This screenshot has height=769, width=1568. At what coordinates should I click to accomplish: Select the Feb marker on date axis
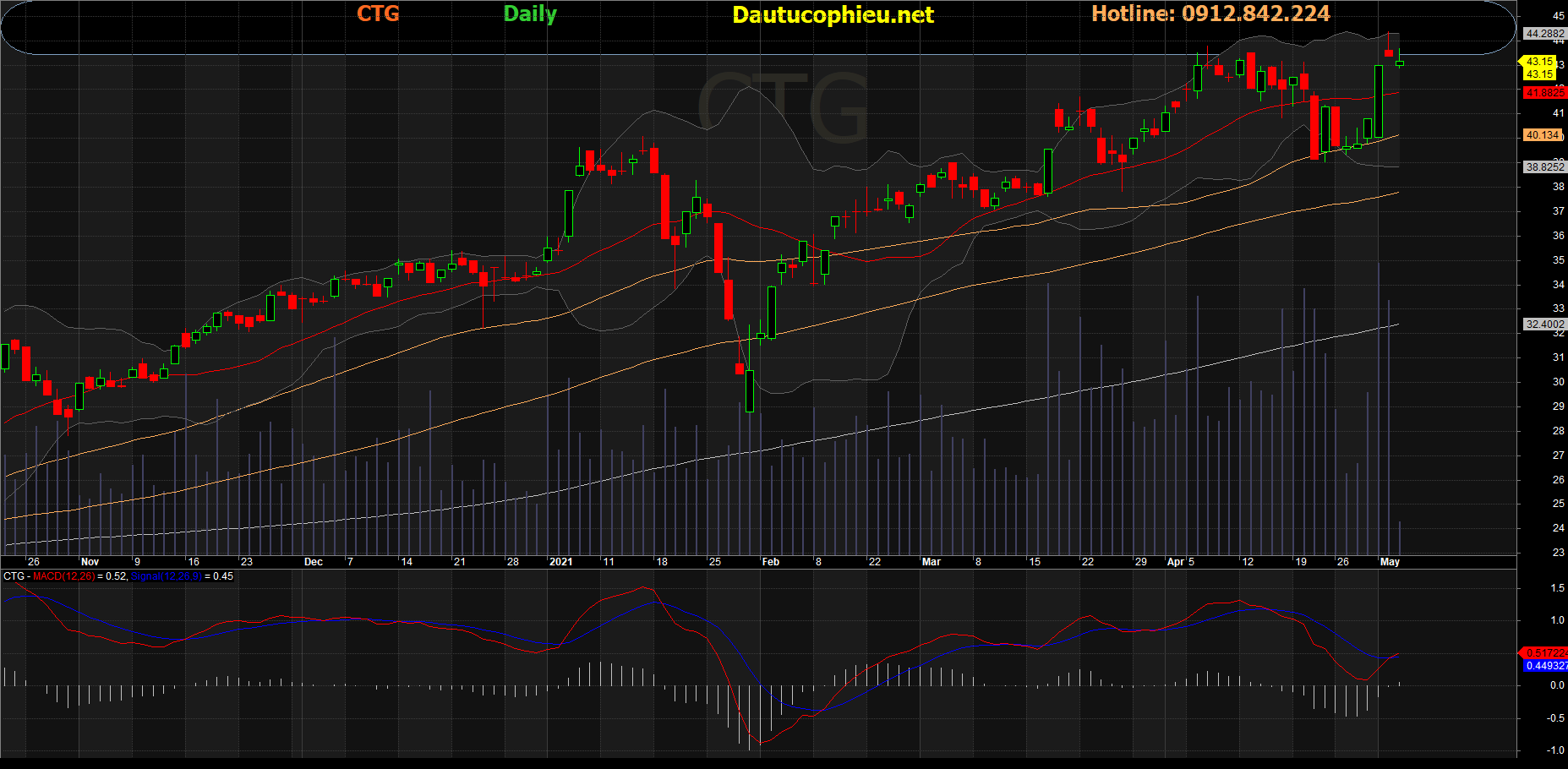pos(770,562)
